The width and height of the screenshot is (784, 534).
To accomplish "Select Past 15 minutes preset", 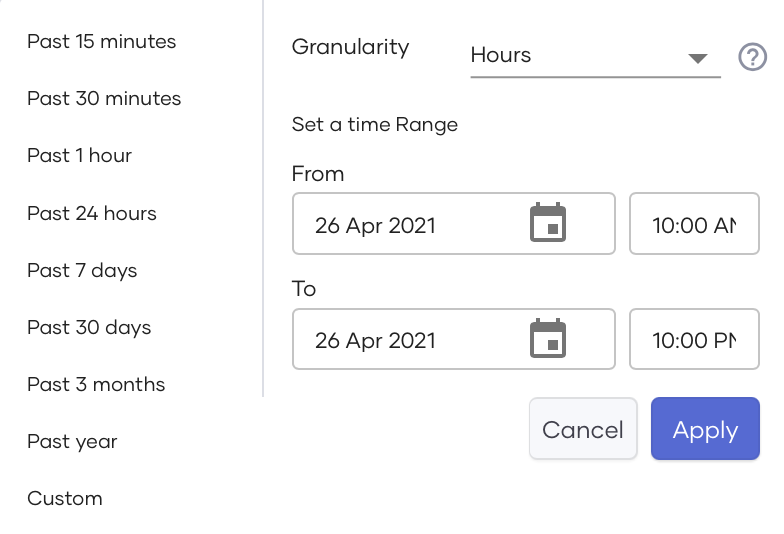I will [101, 42].
